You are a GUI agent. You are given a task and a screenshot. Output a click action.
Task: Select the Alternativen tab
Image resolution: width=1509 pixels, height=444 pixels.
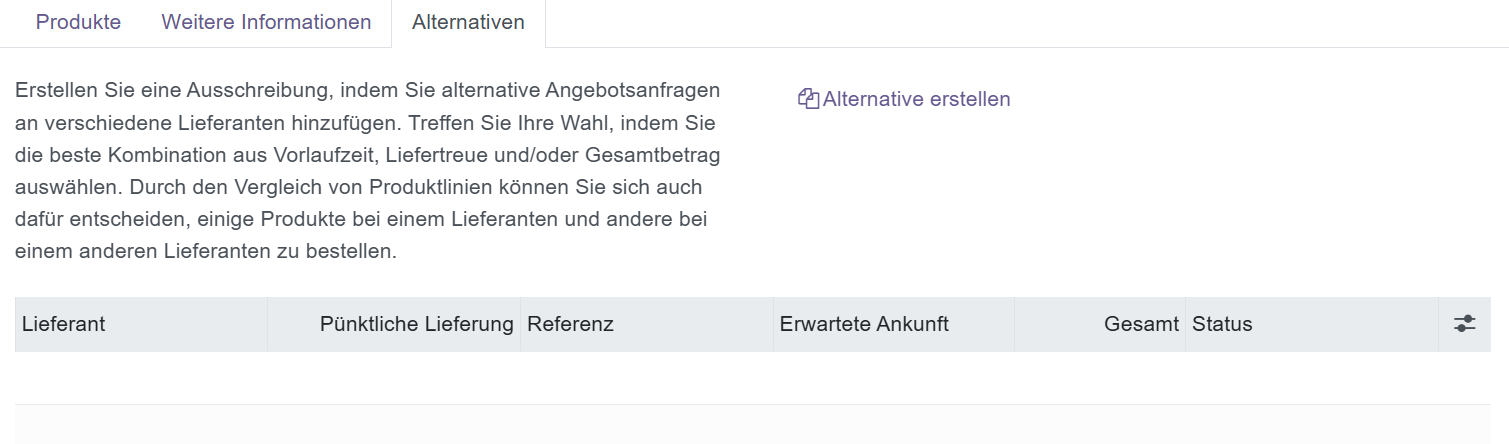pyautogui.click(x=468, y=22)
